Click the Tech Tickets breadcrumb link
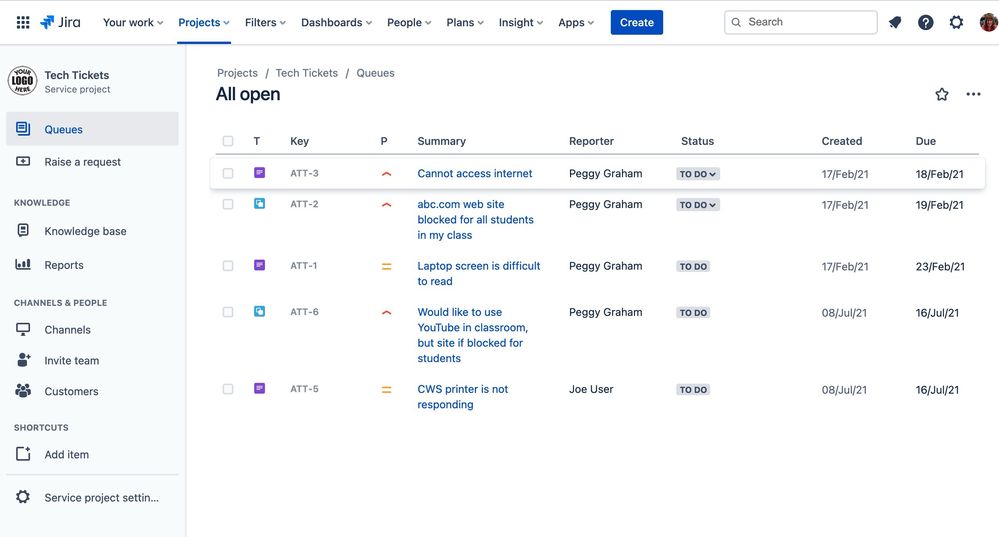999x537 pixels. [306, 73]
